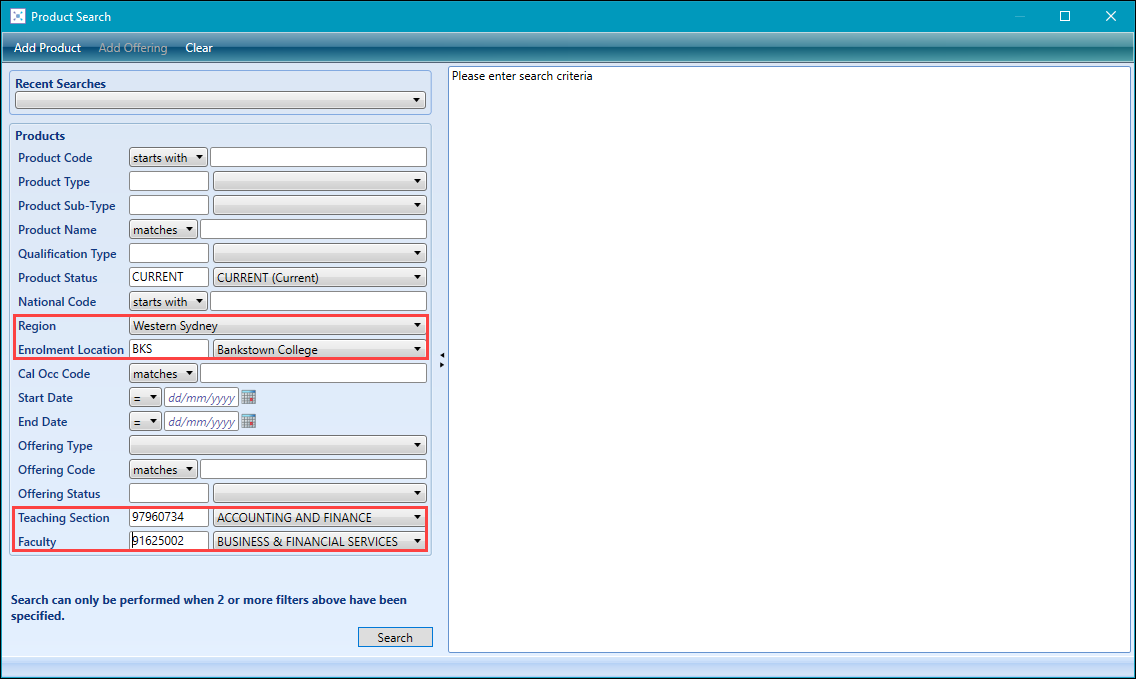Close the Product Search window
Viewport: 1136px width, 679px height.
coord(1111,16)
